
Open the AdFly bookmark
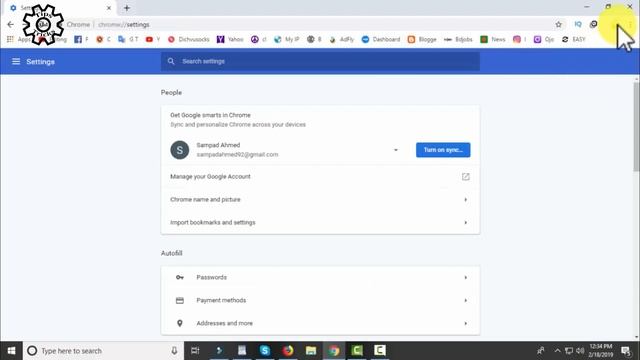click(341, 39)
